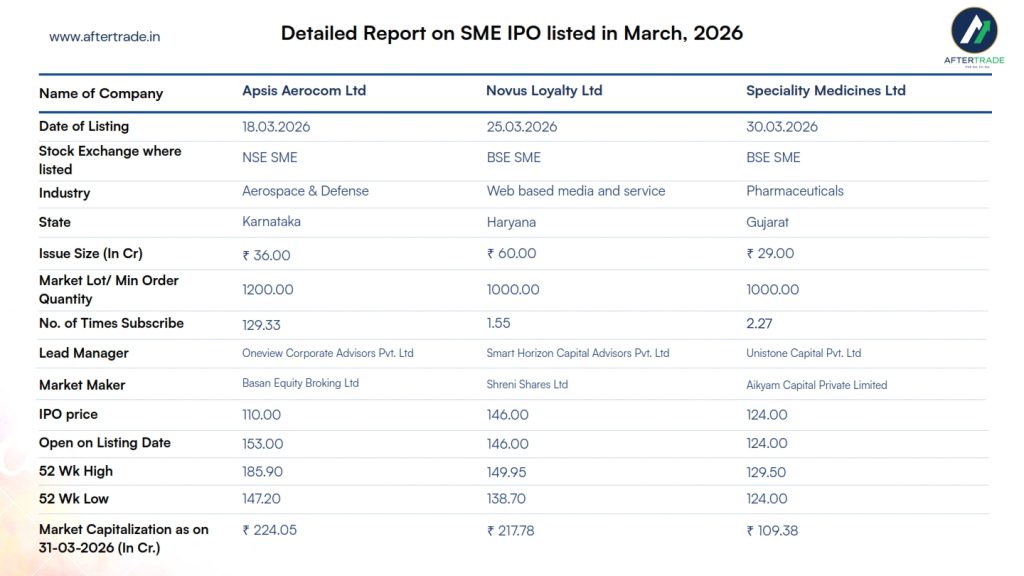Select the Haryana state cell
The image size is (1024, 576).
pyautogui.click(x=511, y=222)
